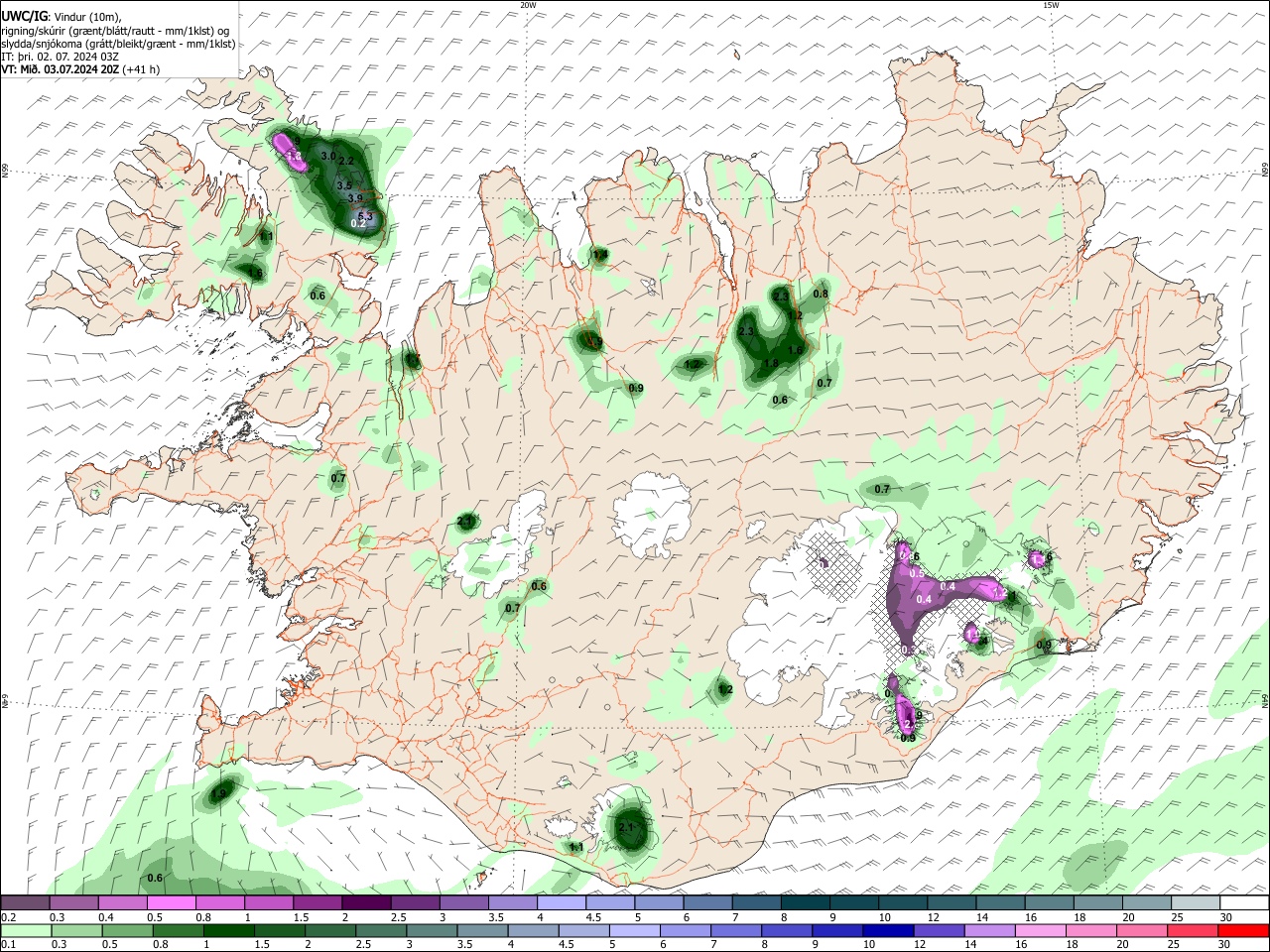Image resolution: width=1270 pixels, height=952 pixels.
Task: Select the Vindur (10m) header text
Action: click(x=86, y=17)
